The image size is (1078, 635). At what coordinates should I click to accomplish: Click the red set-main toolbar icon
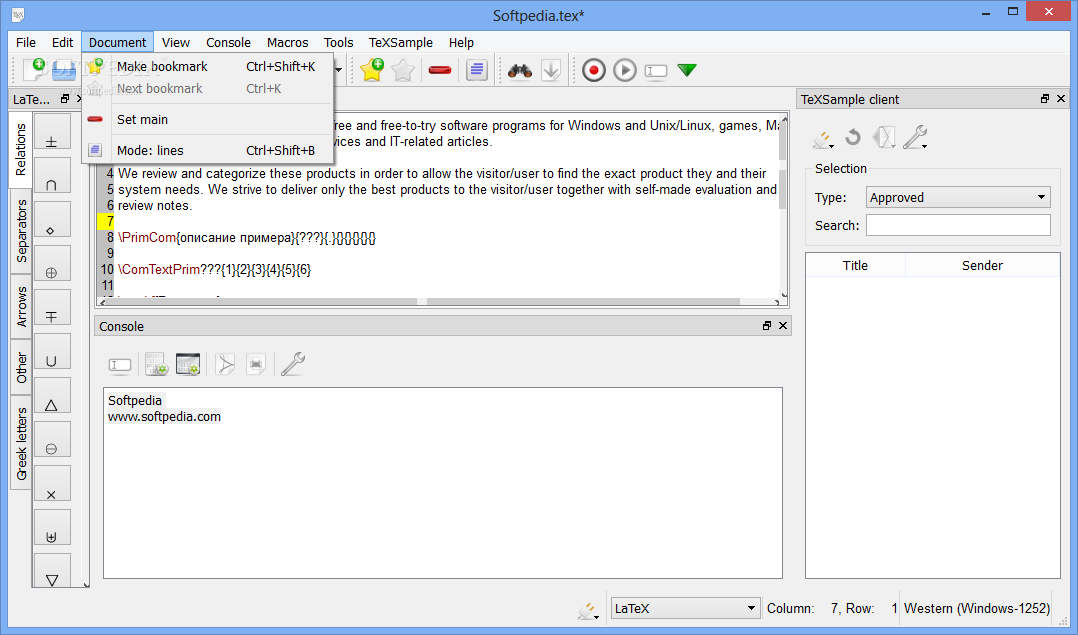coord(440,70)
